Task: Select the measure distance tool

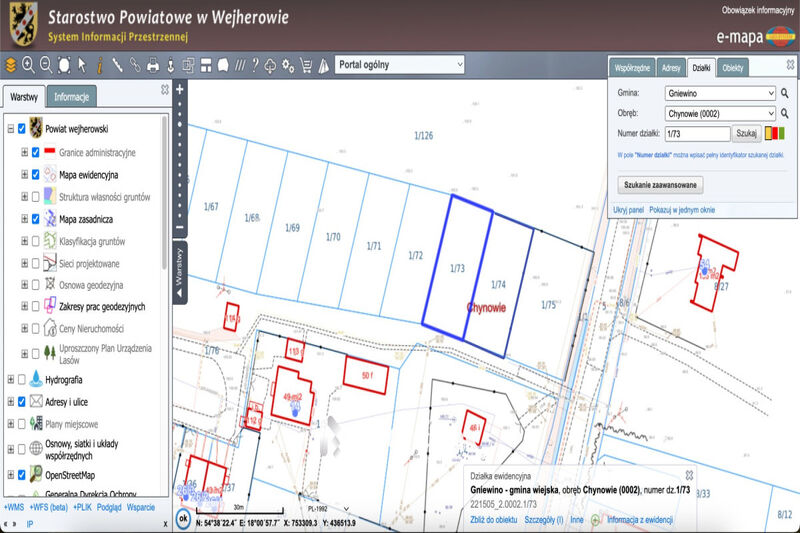Action: point(117,65)
